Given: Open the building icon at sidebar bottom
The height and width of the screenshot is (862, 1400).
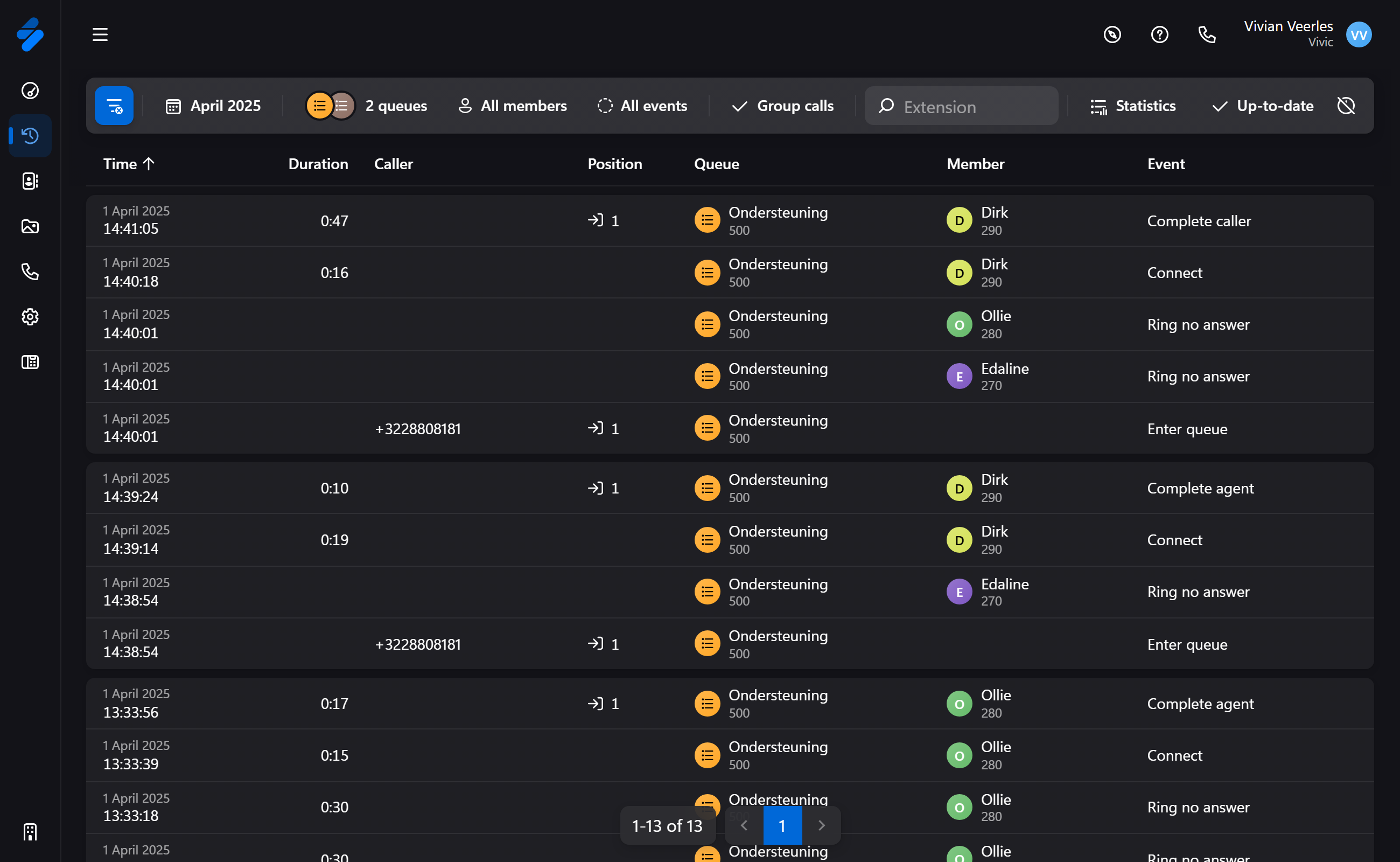Looking at the screenshot, I should pyautogui.click(x=30, y=832).
